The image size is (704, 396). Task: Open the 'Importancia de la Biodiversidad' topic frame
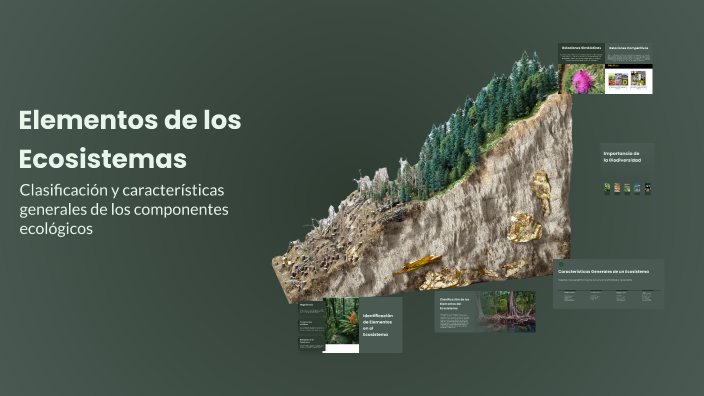coord(627,170)
